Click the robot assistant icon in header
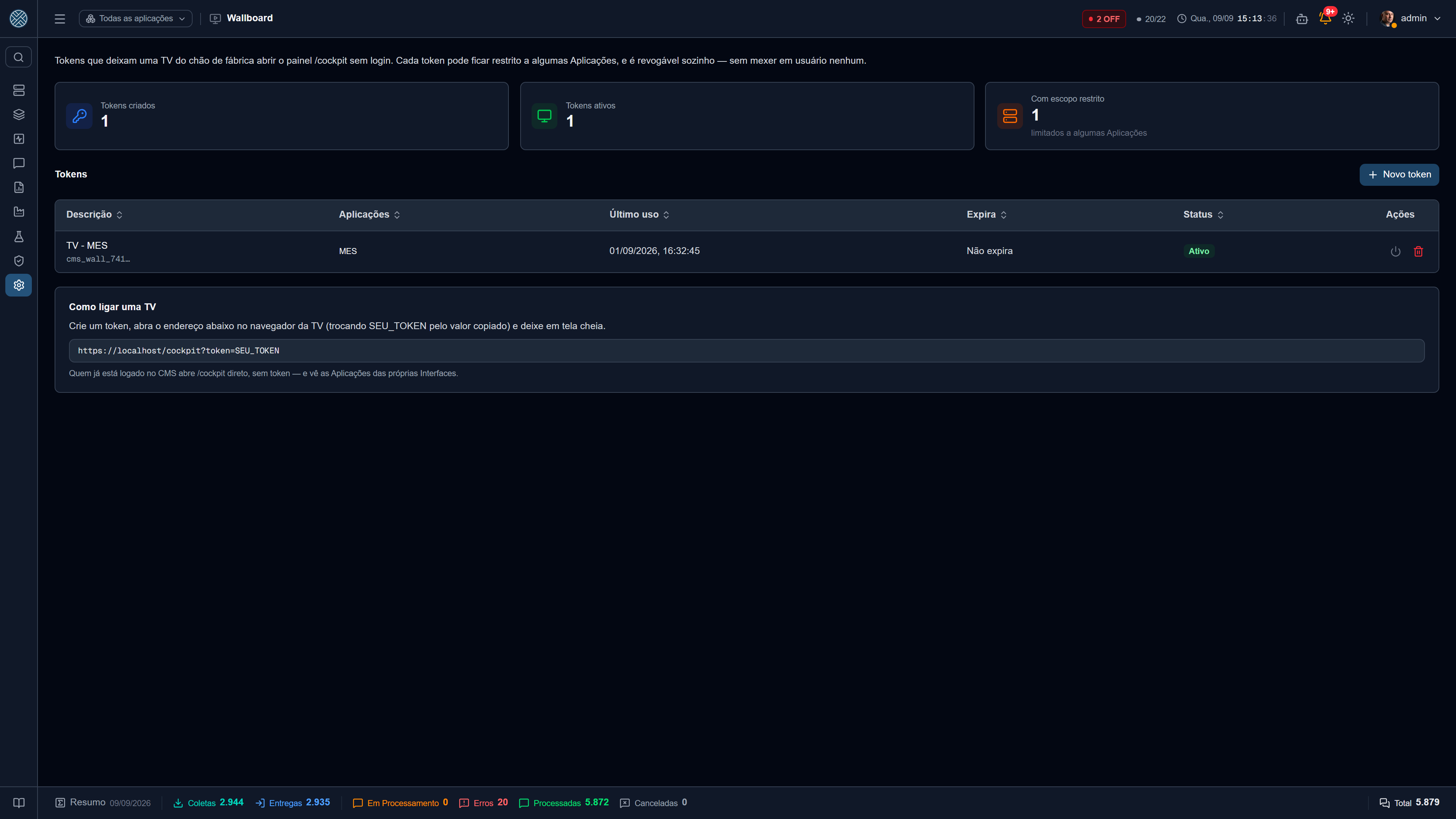The image size is (1456, 819). (x=1302, y=19)
